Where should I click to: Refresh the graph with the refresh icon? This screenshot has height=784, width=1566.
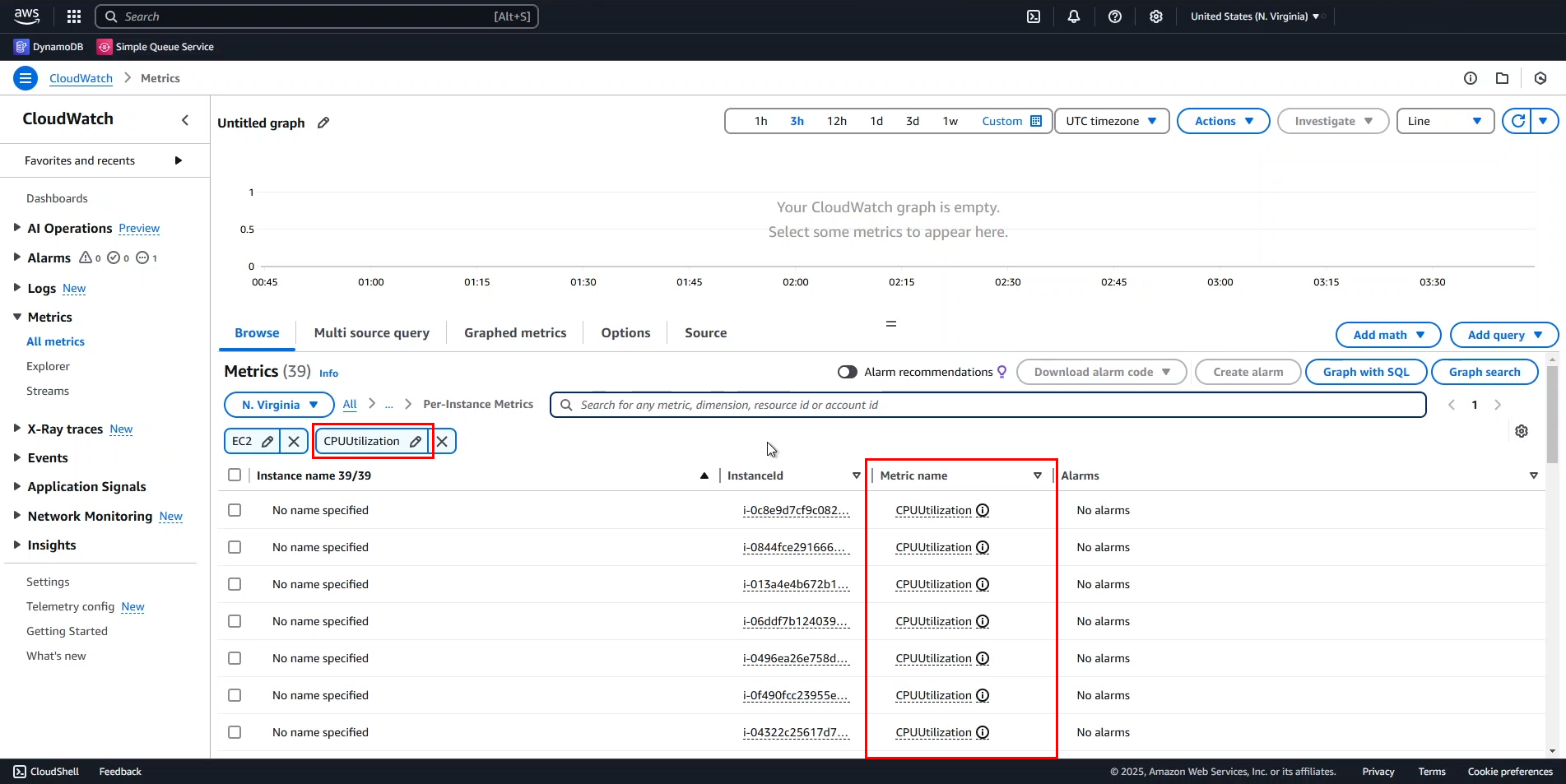pos(1518,121)
